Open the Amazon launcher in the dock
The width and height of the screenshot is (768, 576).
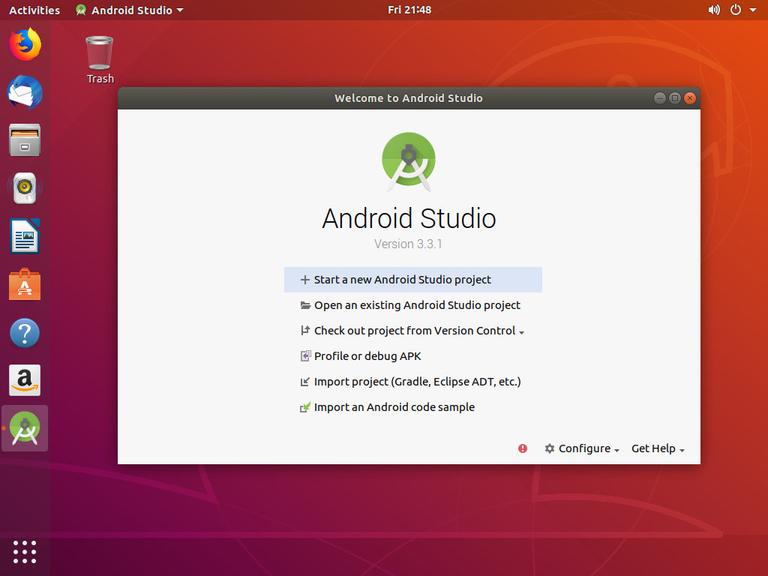coord(25,380)
